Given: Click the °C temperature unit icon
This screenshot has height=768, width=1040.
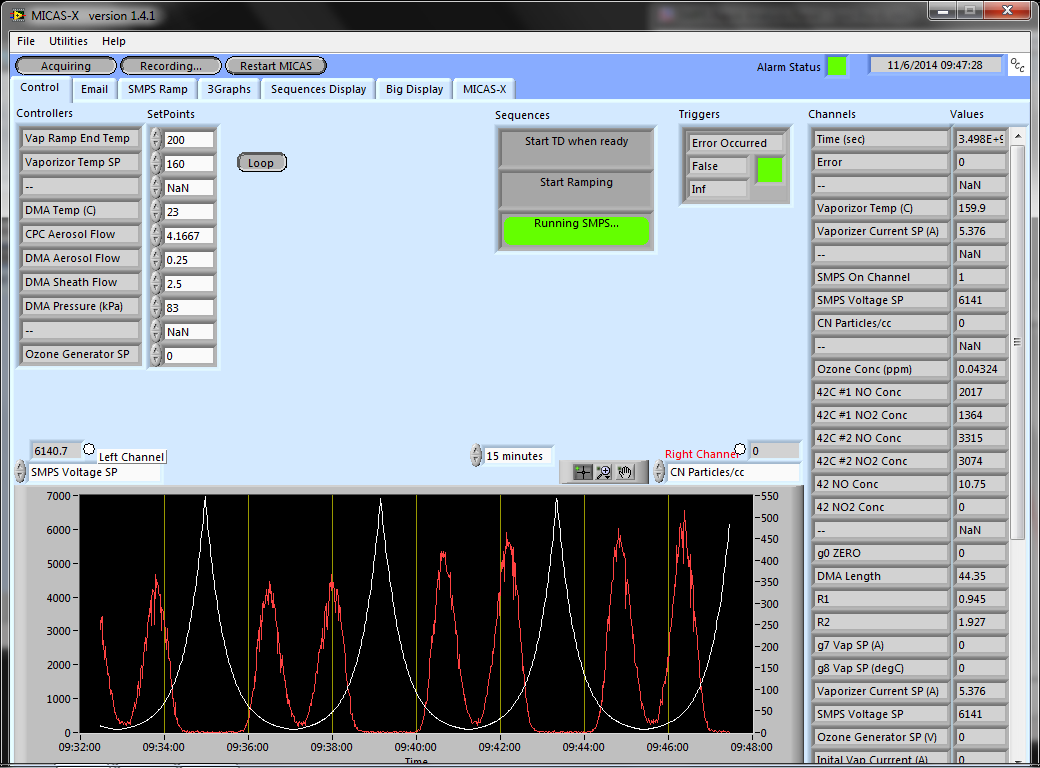Looking at the screenshot, I should [x=1017, y=65].
